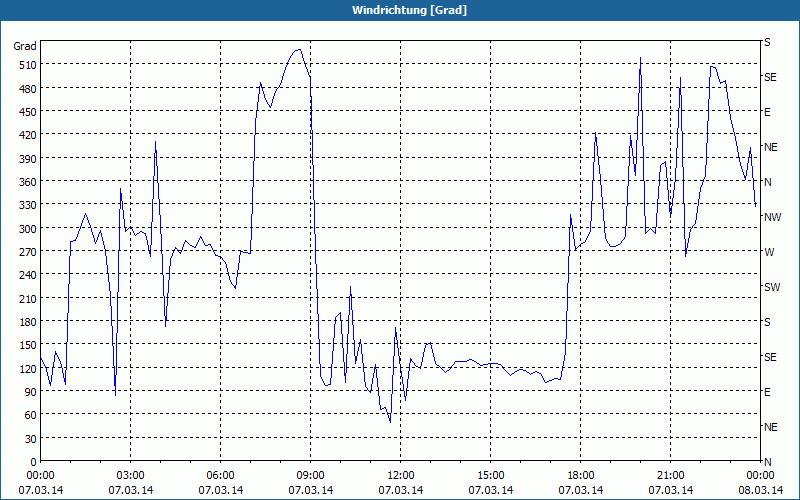The height and width of the screenshot is (500, 800).
Task: Select the y-axis value "120"
Action: click(28, 369)
